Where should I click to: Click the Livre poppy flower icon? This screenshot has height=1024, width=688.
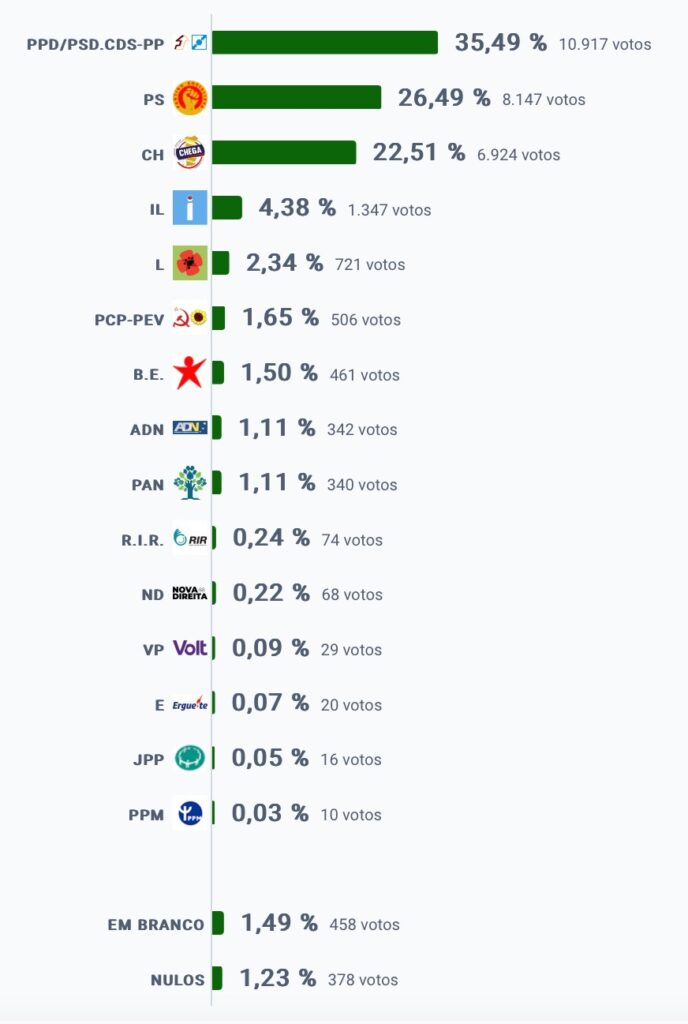(190, 263)
